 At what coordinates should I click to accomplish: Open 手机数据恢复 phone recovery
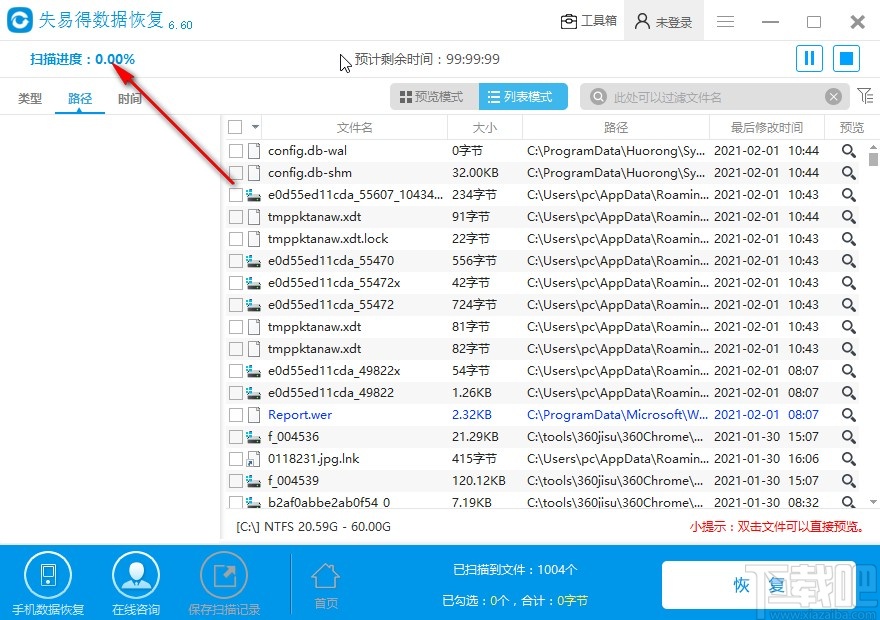48,584
